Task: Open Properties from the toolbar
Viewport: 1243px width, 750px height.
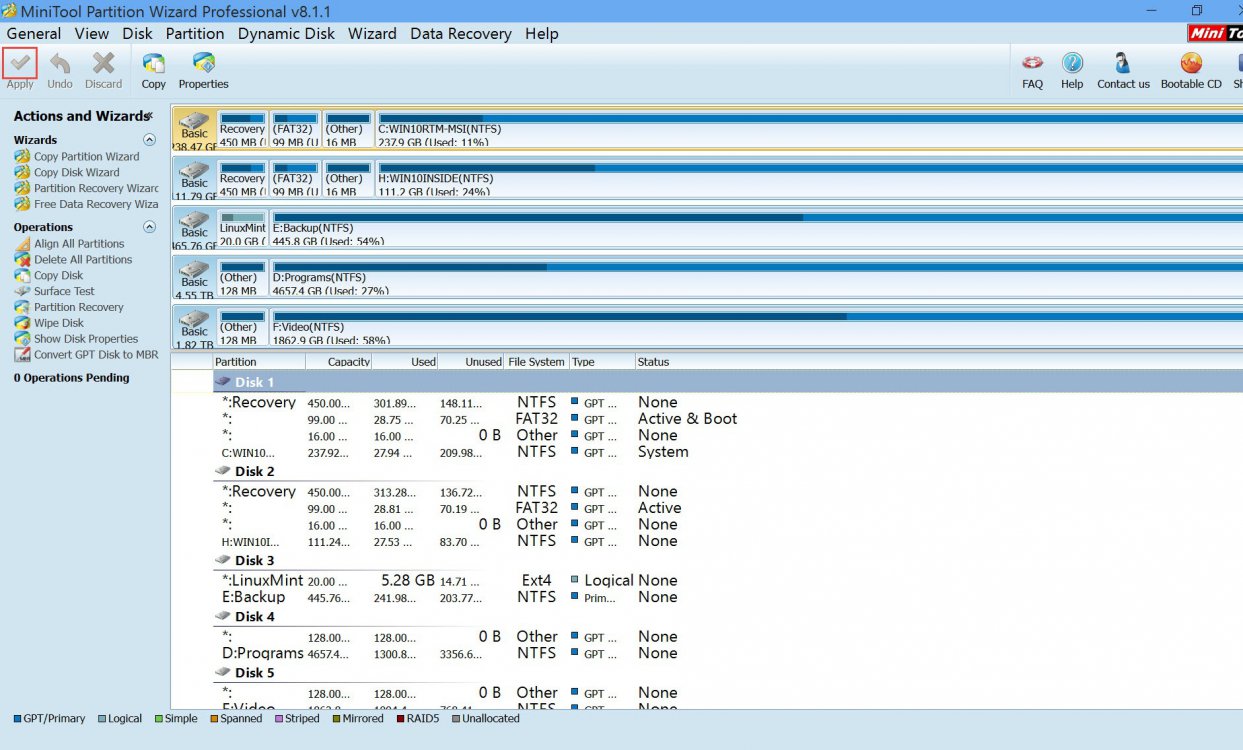Action: click(204, 63)
